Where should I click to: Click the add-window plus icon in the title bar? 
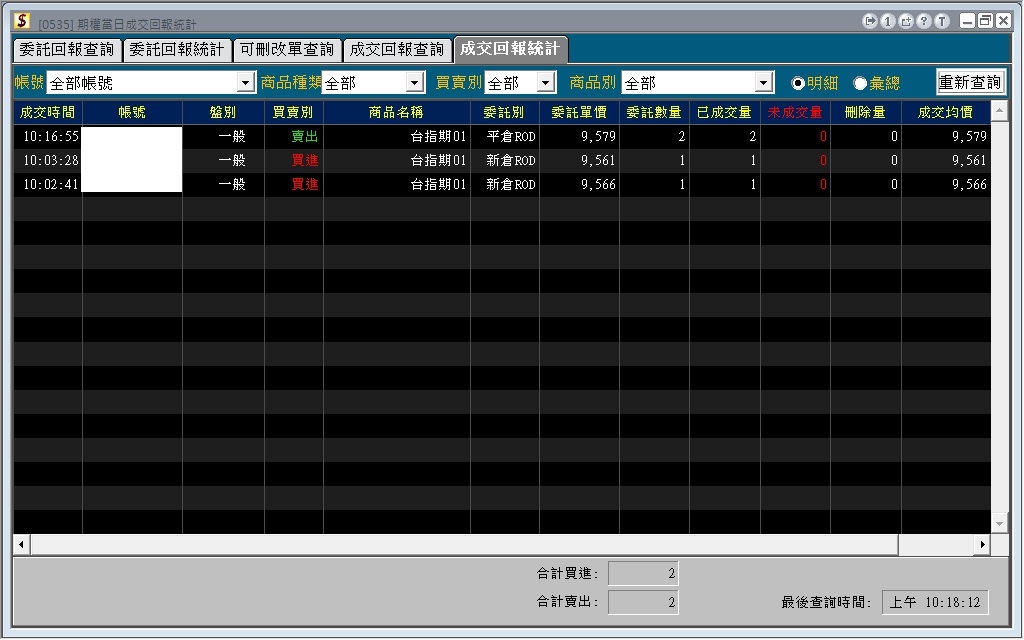[906, 21]
